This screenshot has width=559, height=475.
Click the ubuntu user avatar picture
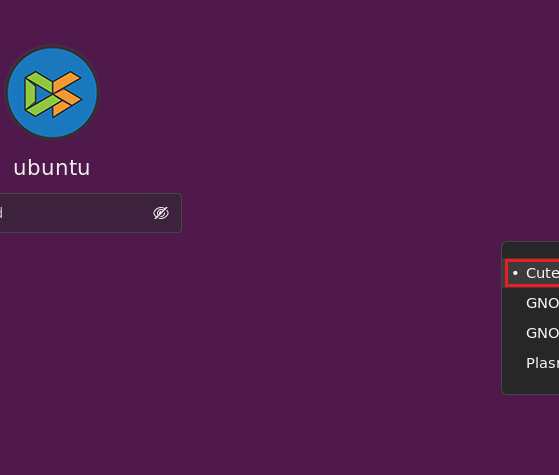click(x=52, y=92)
